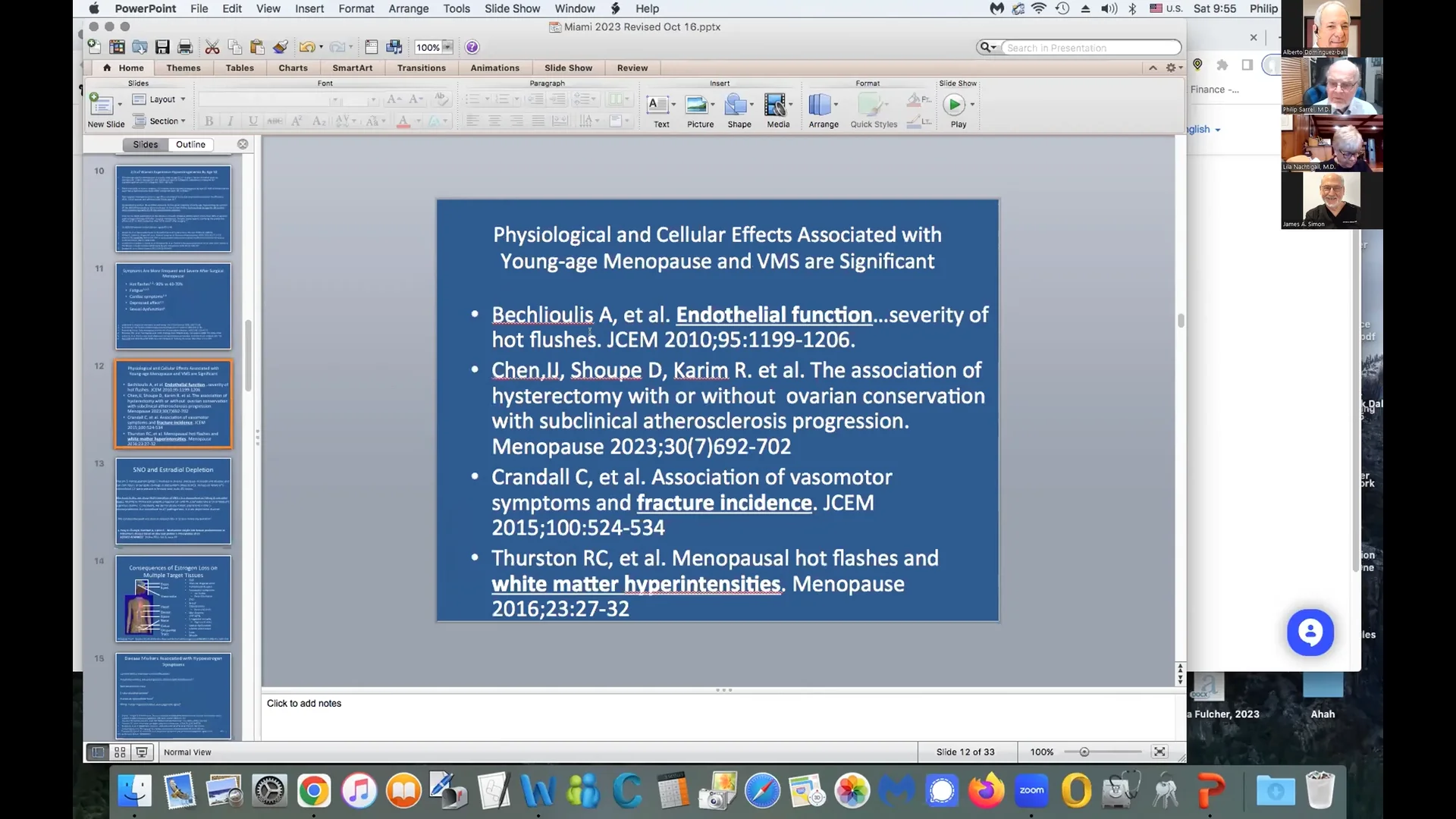Click the Undo arrow icon
1456x819 pixels.
point(306,47)
